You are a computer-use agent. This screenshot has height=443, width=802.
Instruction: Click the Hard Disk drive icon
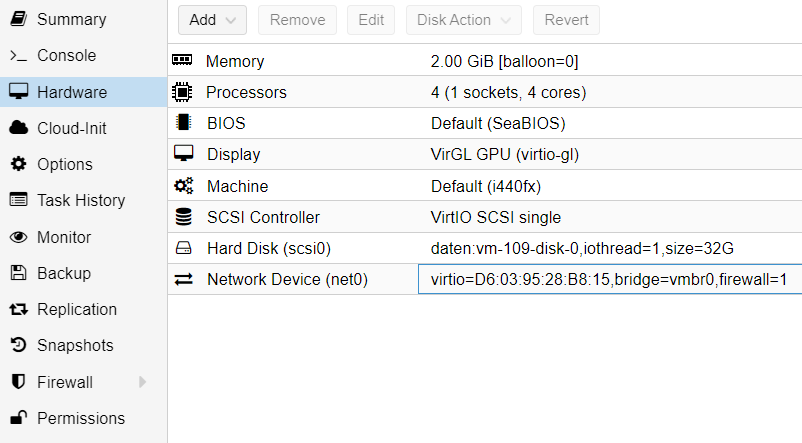[182, 248]
